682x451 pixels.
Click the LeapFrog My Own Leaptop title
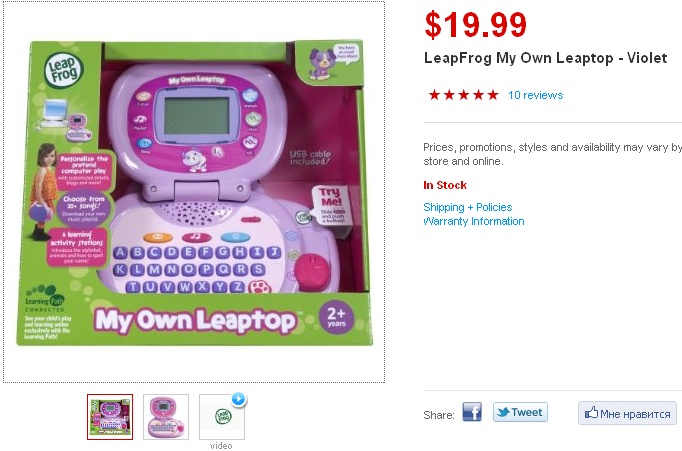coord(545,58)
